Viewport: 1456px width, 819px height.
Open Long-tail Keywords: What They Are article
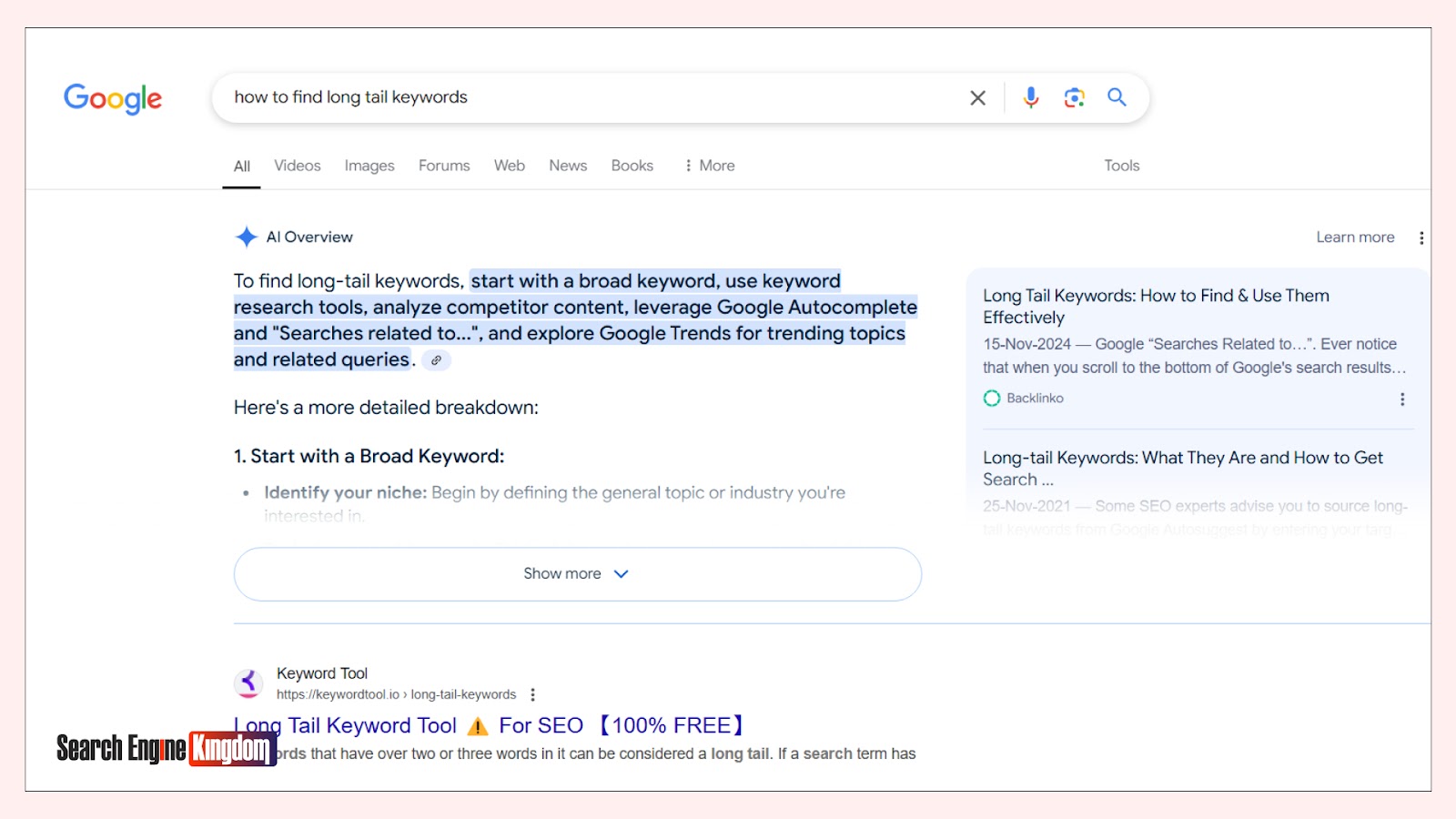pos(1183,469)
